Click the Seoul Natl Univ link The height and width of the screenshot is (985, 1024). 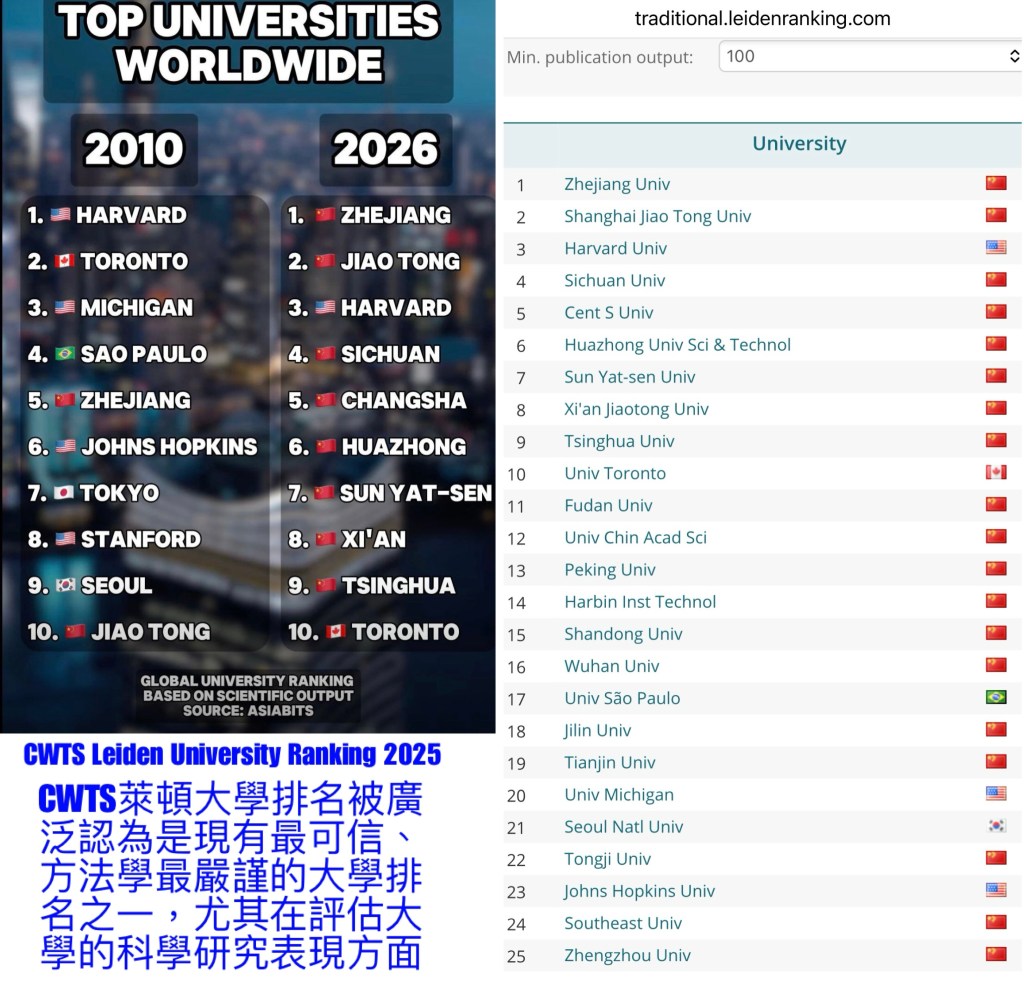[x=623, y=826]
